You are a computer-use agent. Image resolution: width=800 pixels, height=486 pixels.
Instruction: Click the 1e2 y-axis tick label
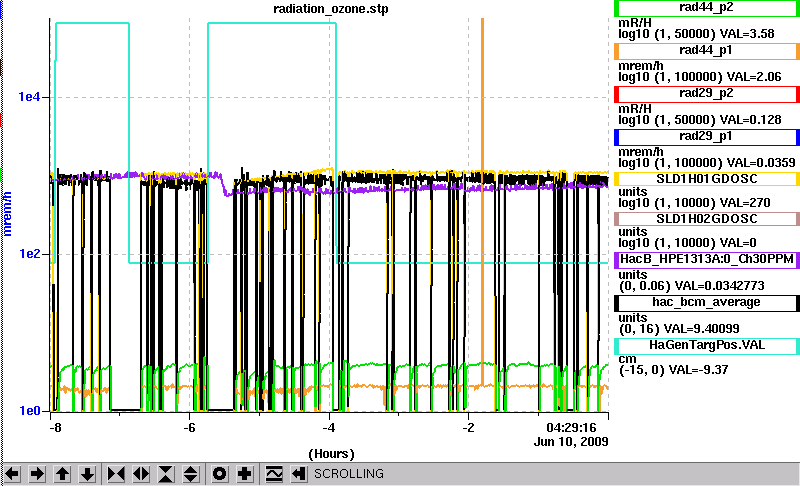tap(29, 253)
